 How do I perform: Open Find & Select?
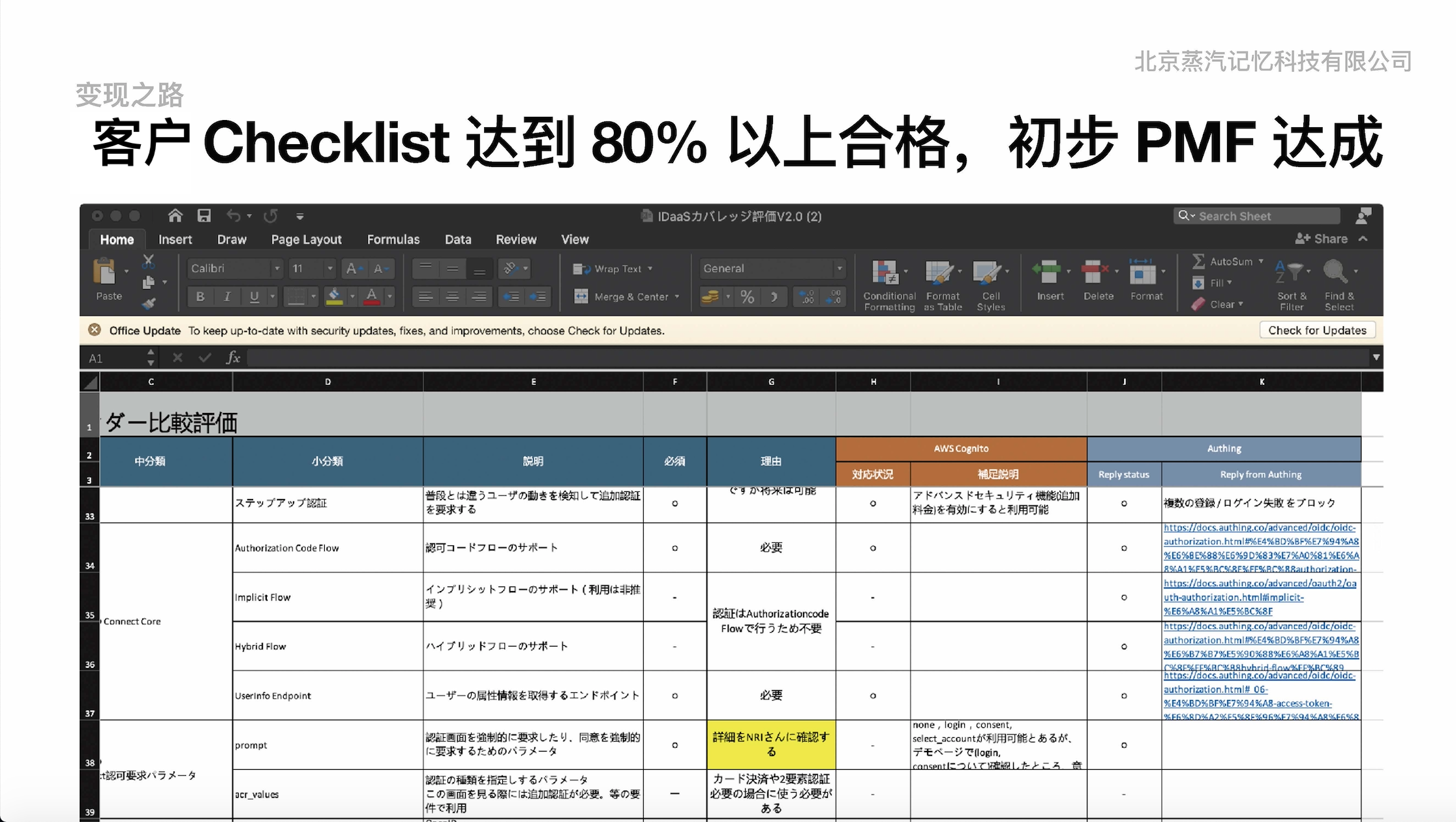[1339, 284]
